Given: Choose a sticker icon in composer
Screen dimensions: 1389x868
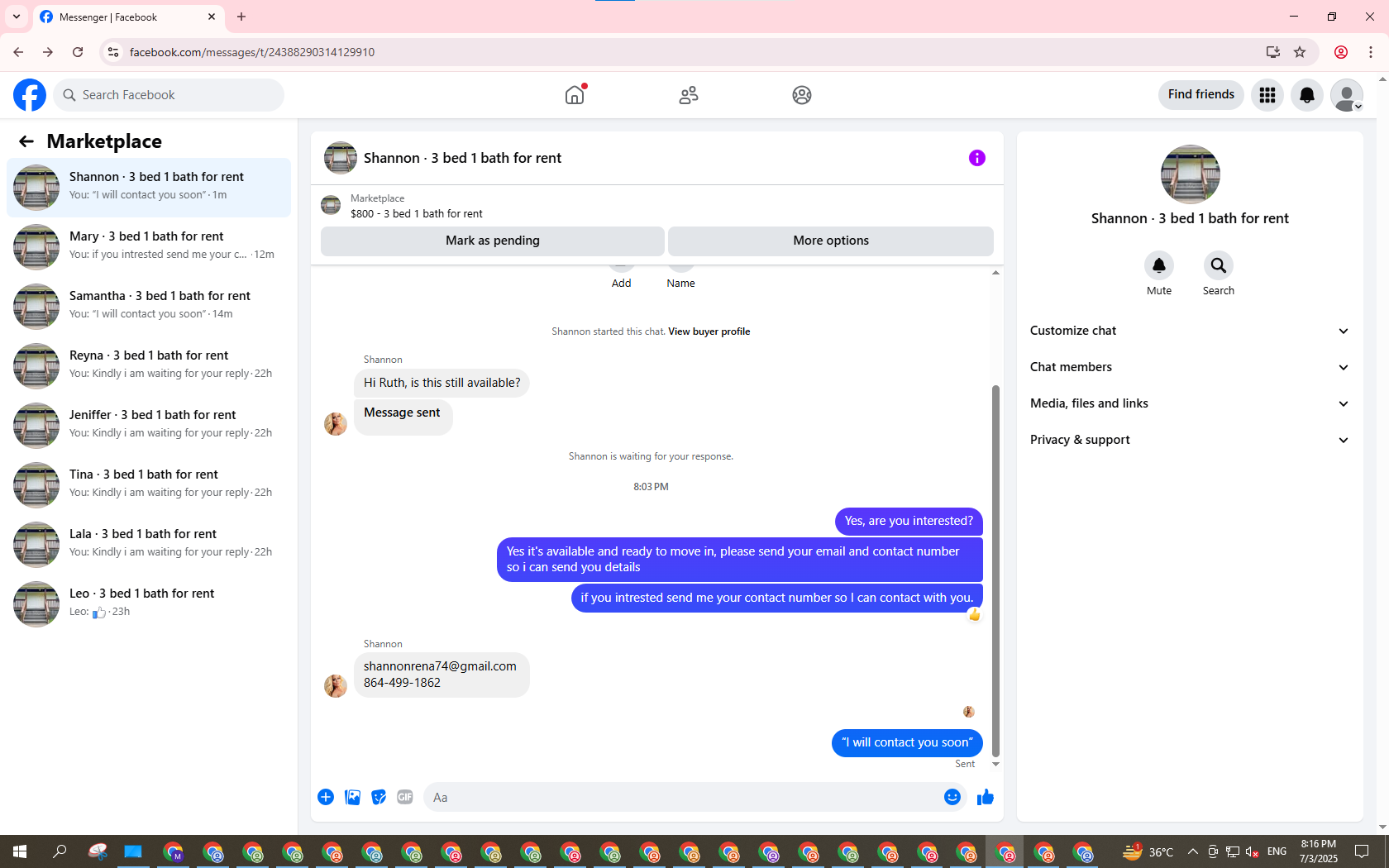Looking at the screenshot, I should point(379,797).
